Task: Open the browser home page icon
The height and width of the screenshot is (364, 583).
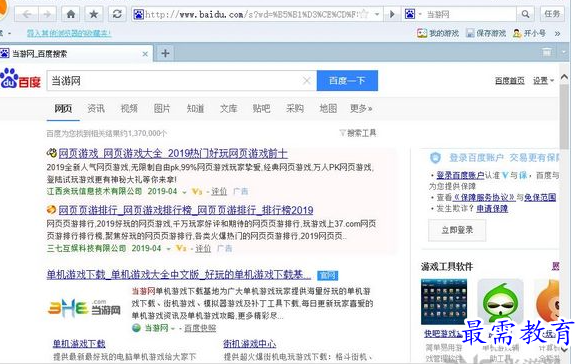Action: coord(71,15)
